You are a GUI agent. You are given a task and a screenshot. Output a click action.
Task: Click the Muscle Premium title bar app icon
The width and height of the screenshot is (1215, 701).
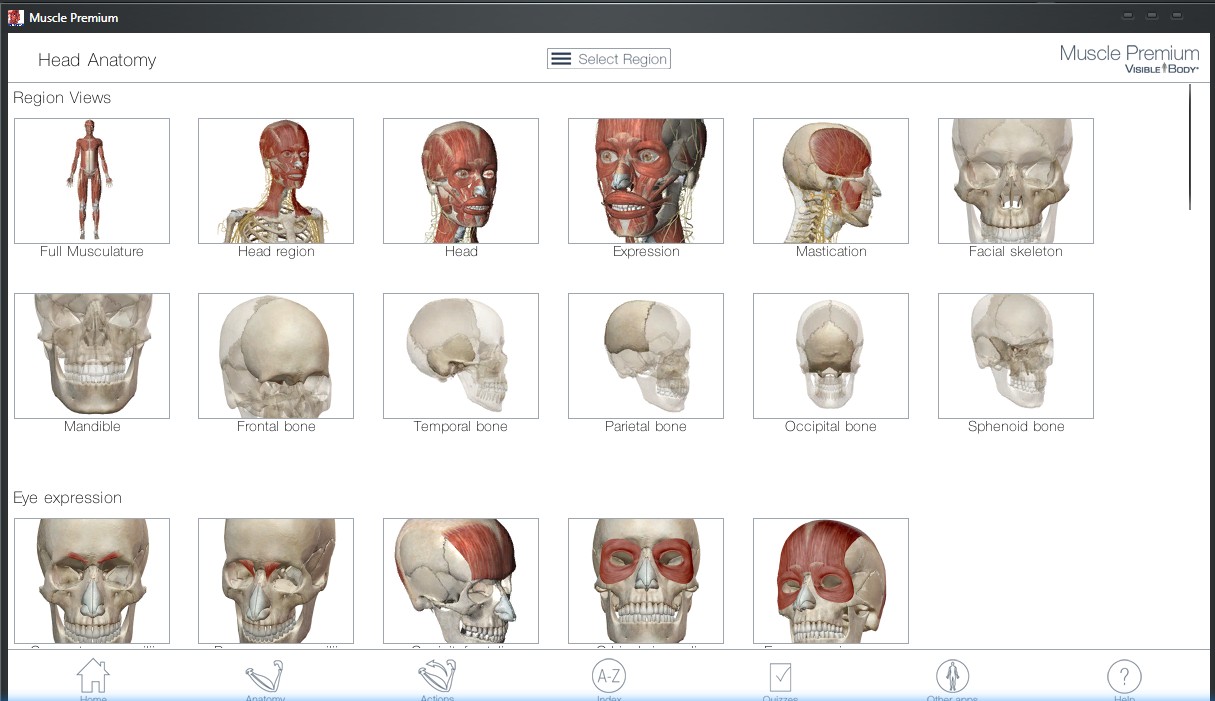(x=16, y=17)
